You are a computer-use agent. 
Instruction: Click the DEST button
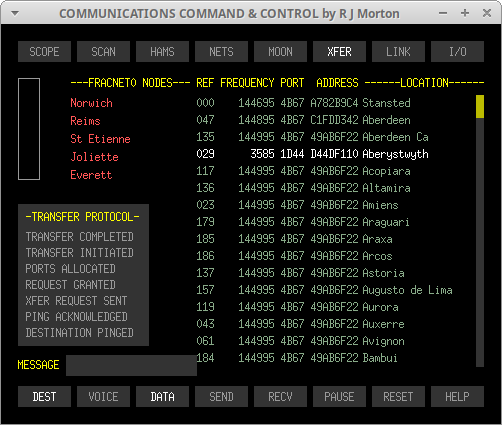click(x=44, y=397)
